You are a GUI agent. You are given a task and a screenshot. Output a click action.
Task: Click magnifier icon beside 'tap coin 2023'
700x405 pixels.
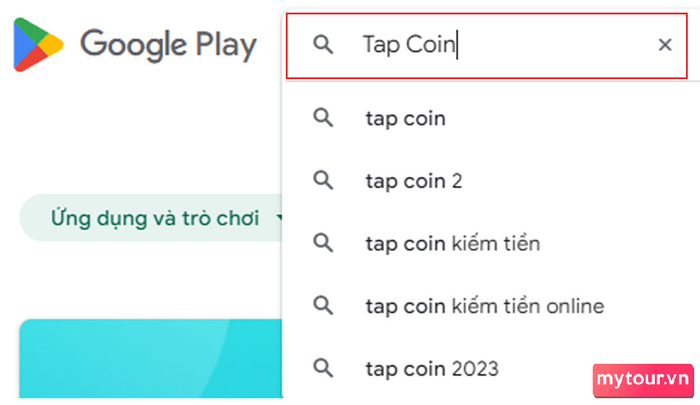(x=323, y=368)
